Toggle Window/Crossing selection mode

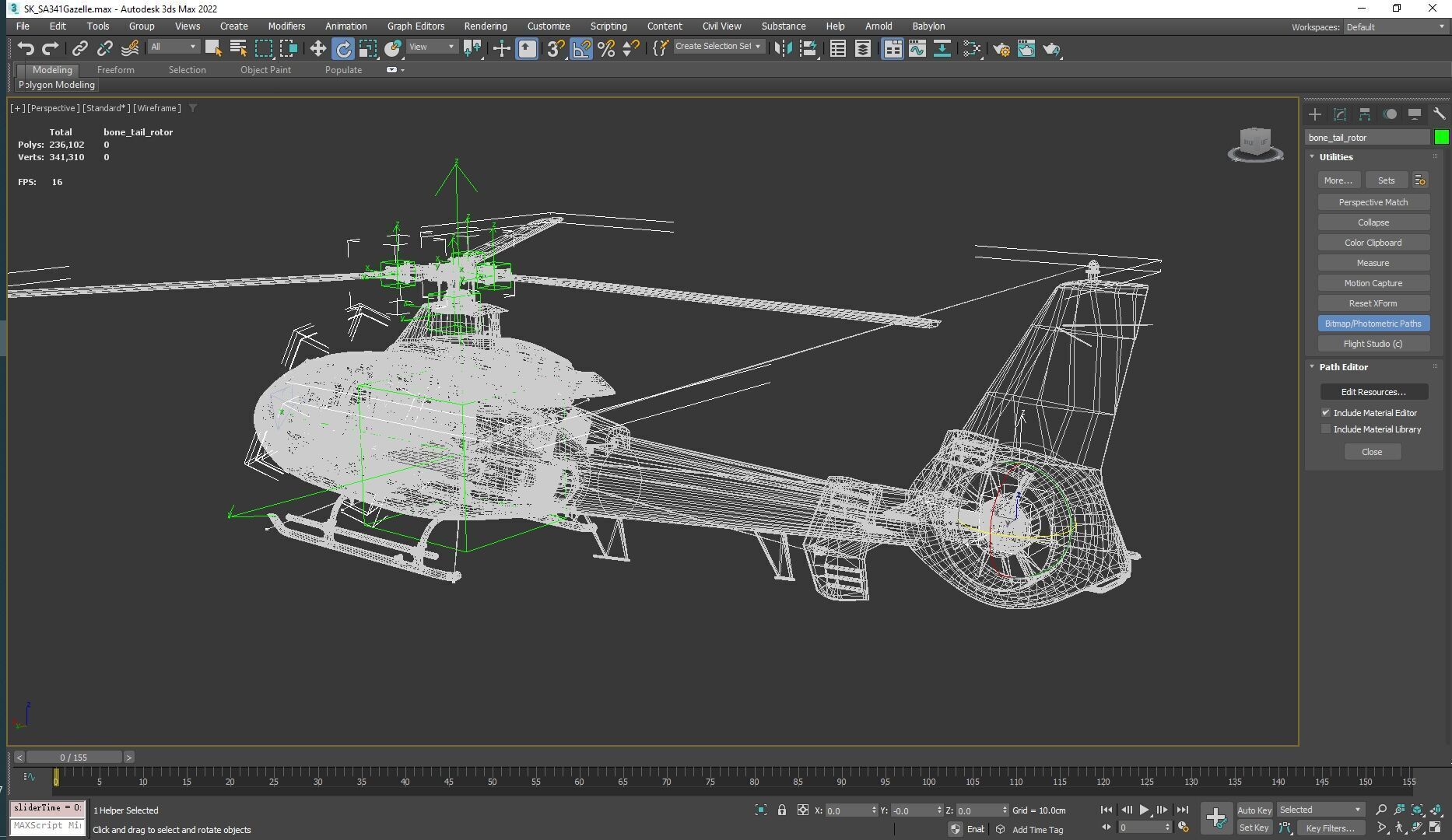click(289, 48)
